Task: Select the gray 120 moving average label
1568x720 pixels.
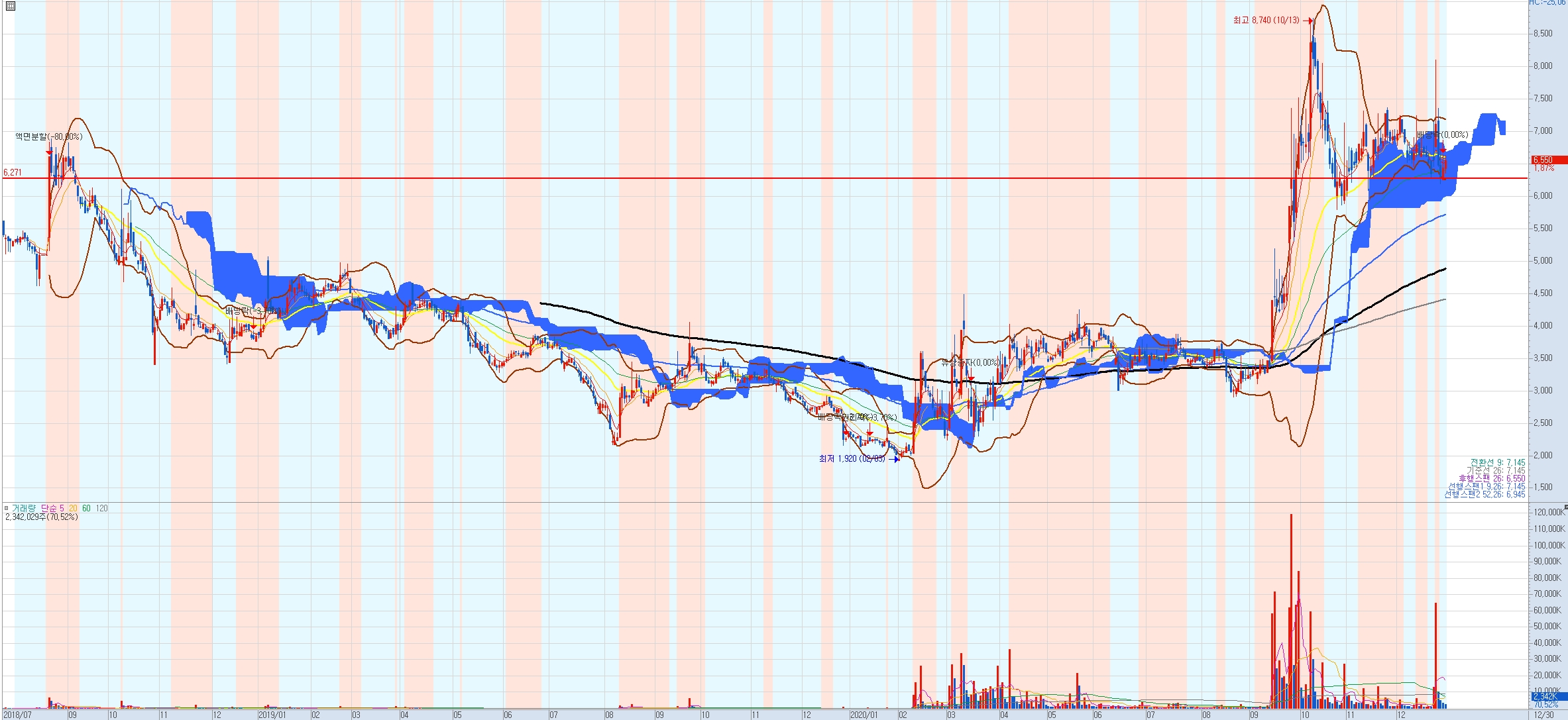Action: coord(101,508)
